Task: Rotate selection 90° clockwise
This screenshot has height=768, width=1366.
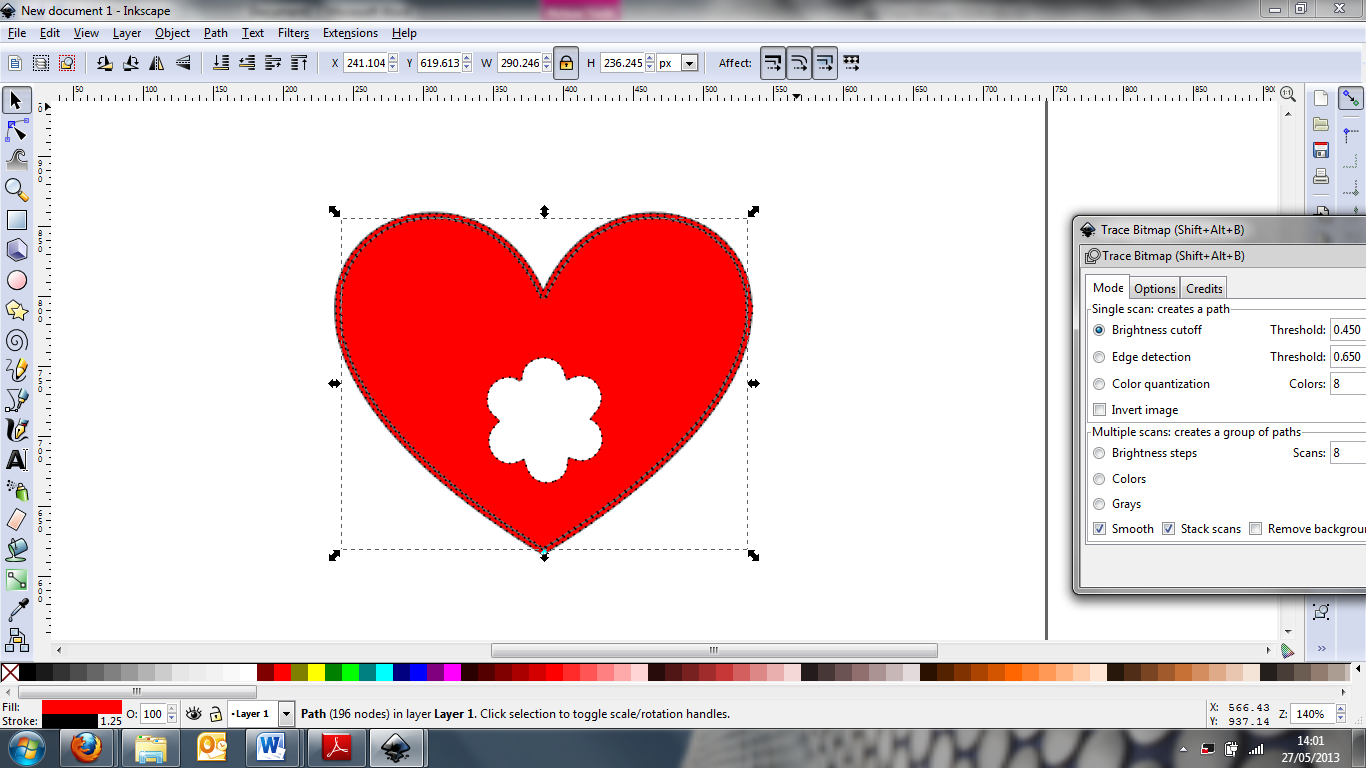Action: click(x=131, y=63)
